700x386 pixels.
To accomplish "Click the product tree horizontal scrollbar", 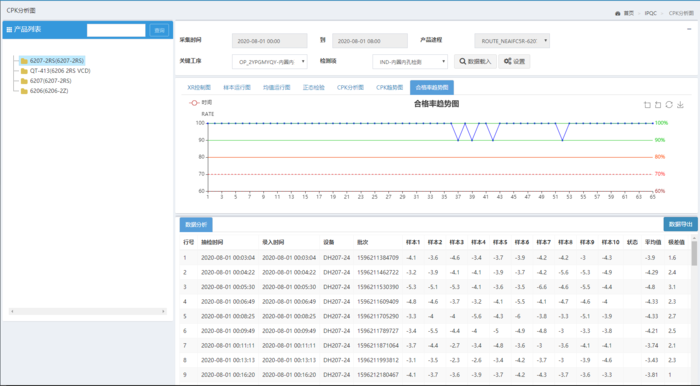I will pyautogui.click(x=88, y=311).
